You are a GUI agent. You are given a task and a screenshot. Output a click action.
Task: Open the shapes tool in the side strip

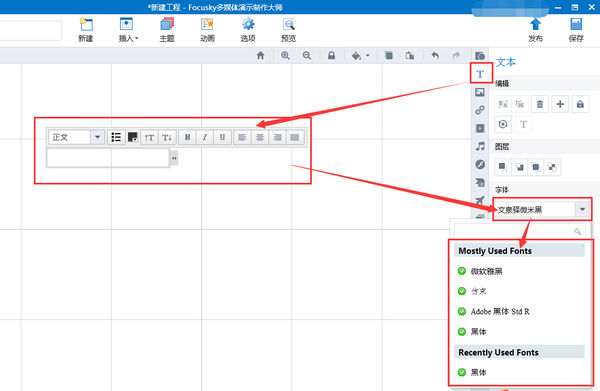[x=480, y=56]
